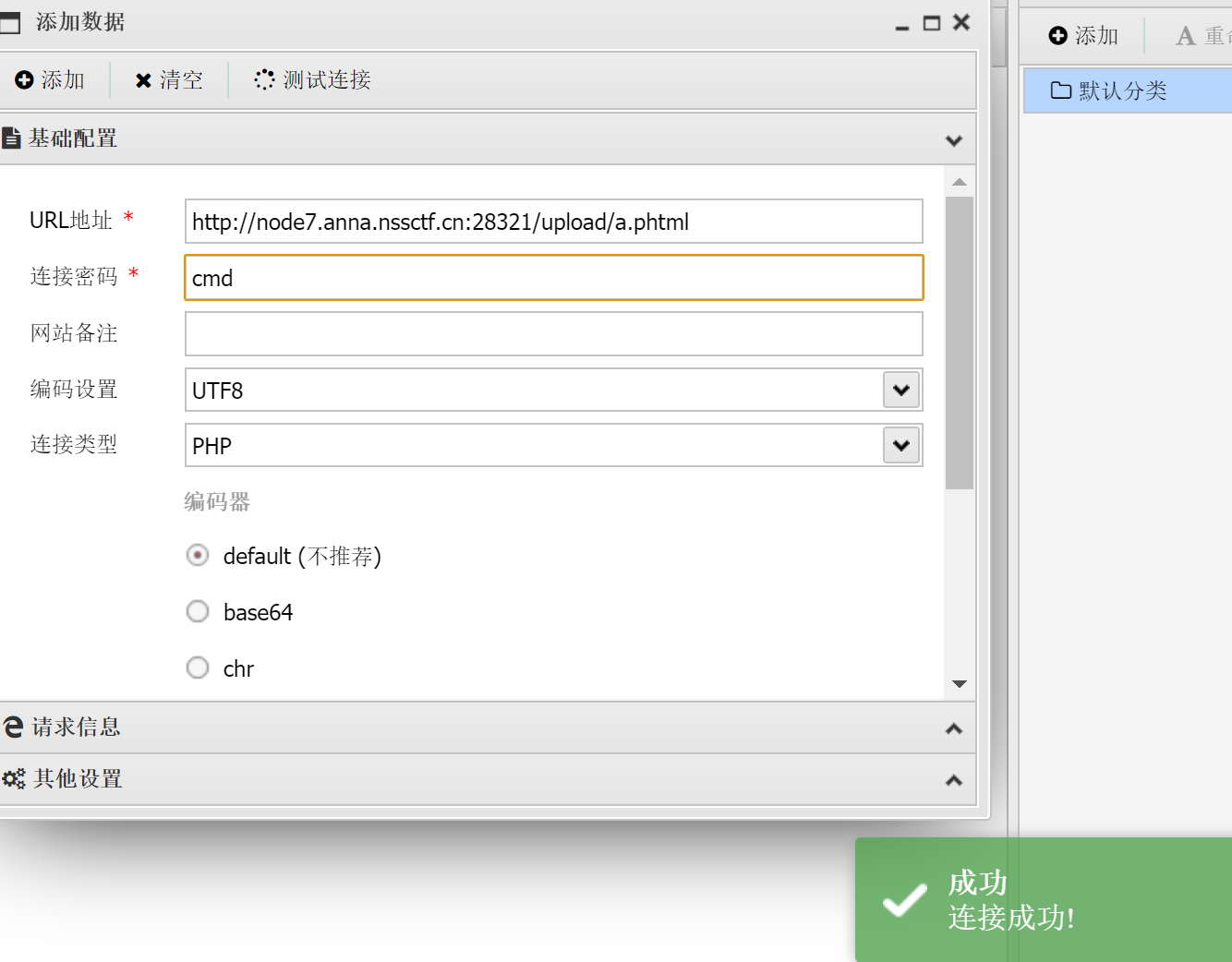Click the 连接密码 label text
This screenshot has height=962, width=1232.
[74, 276]
